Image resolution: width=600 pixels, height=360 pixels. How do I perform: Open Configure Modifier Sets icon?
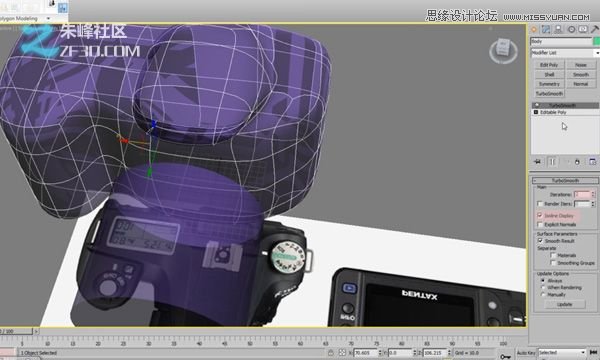click(x=592, y=162)
